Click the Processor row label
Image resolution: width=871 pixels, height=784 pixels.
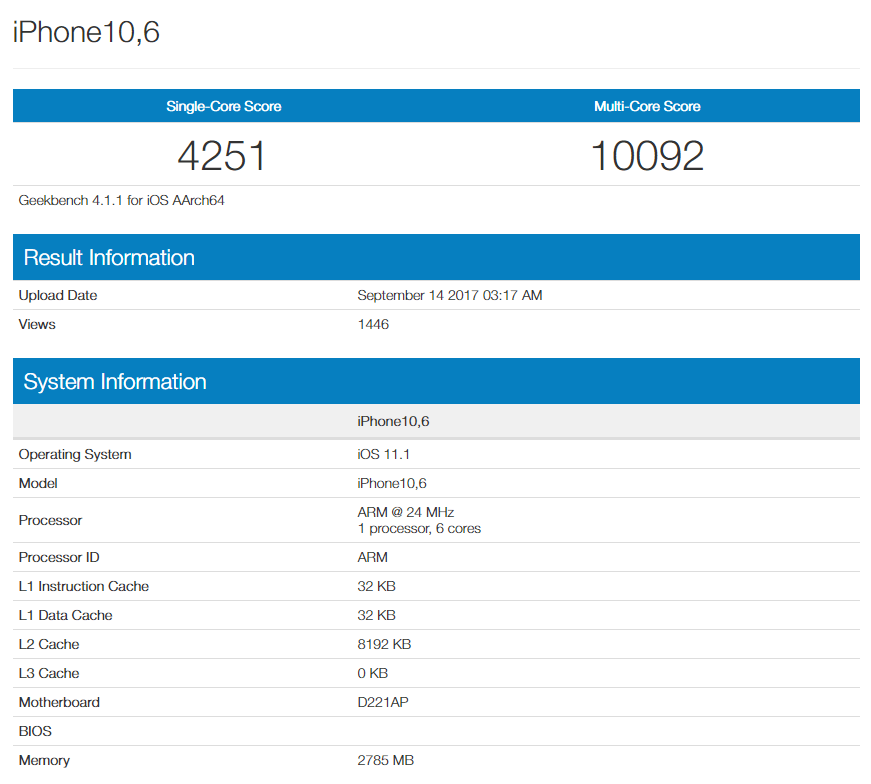50,520
